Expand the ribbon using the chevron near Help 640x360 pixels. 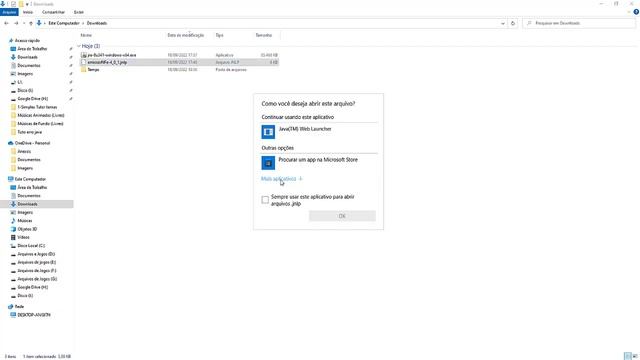click(x=629, y=12)
